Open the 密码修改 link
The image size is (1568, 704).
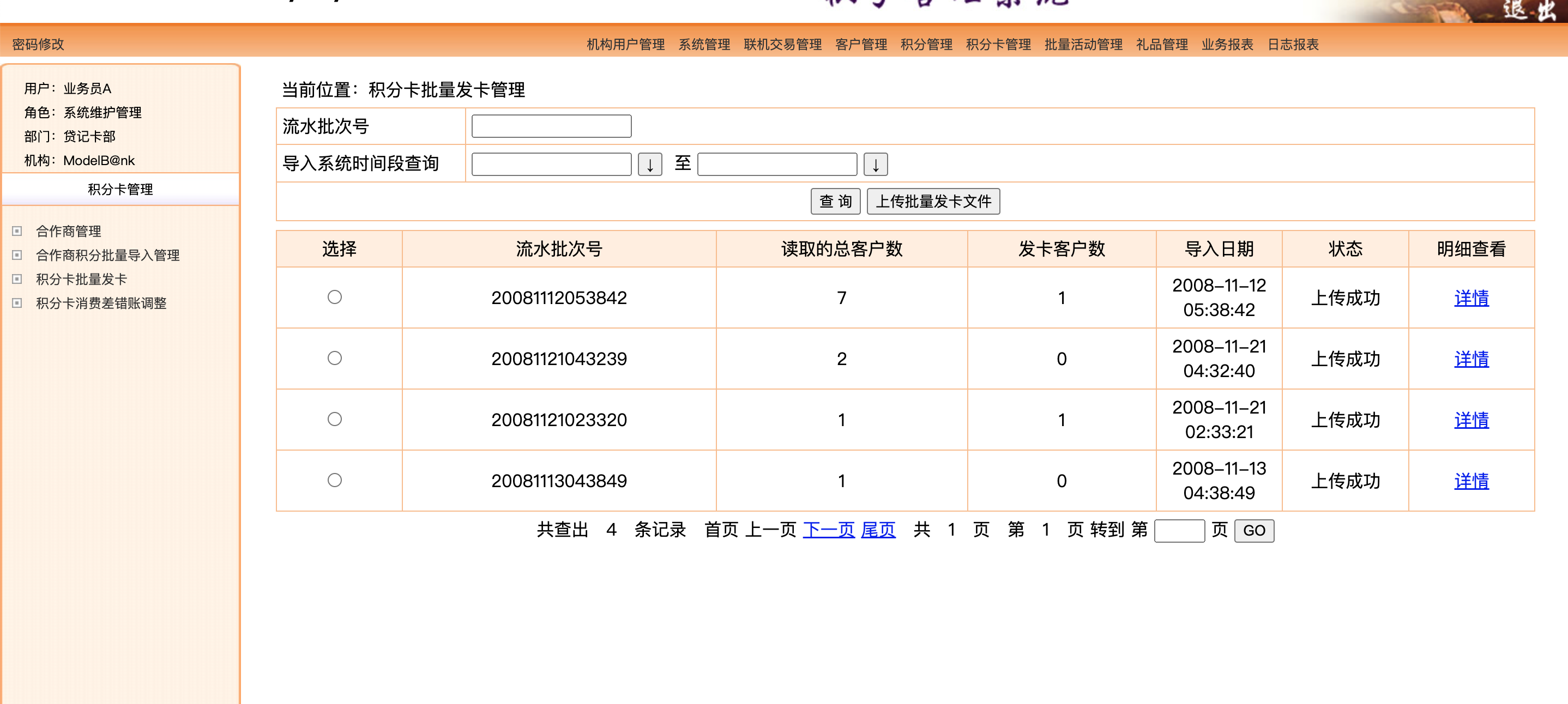coord(38,45)
